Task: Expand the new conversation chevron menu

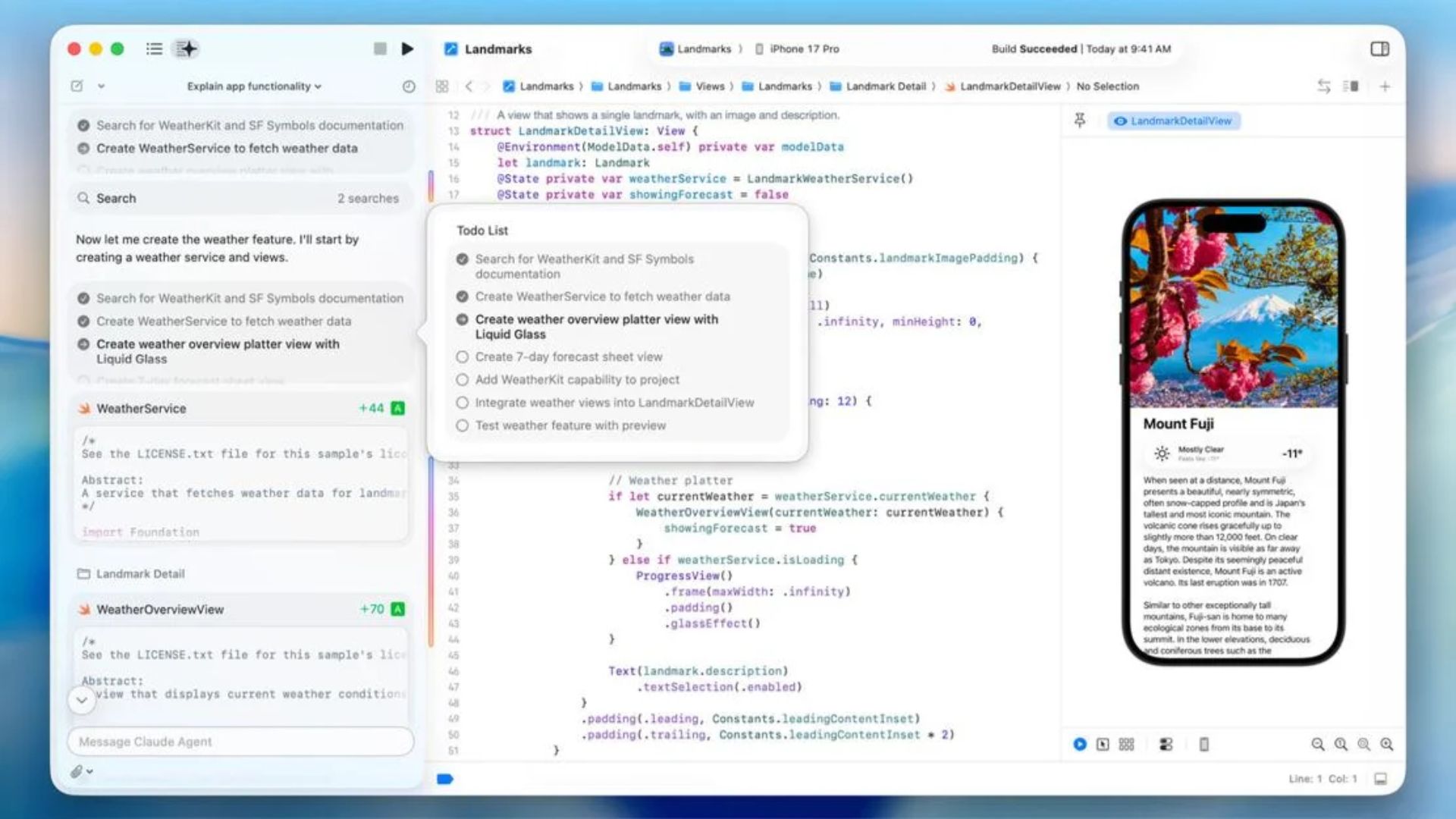Action: click(101, 86)
